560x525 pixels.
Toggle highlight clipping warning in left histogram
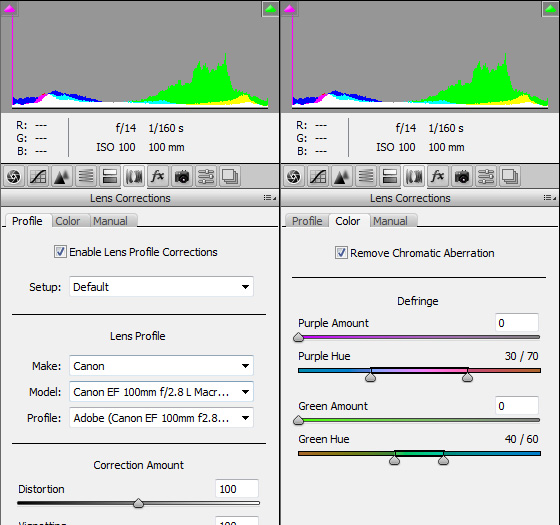click(x=270, y=9)
